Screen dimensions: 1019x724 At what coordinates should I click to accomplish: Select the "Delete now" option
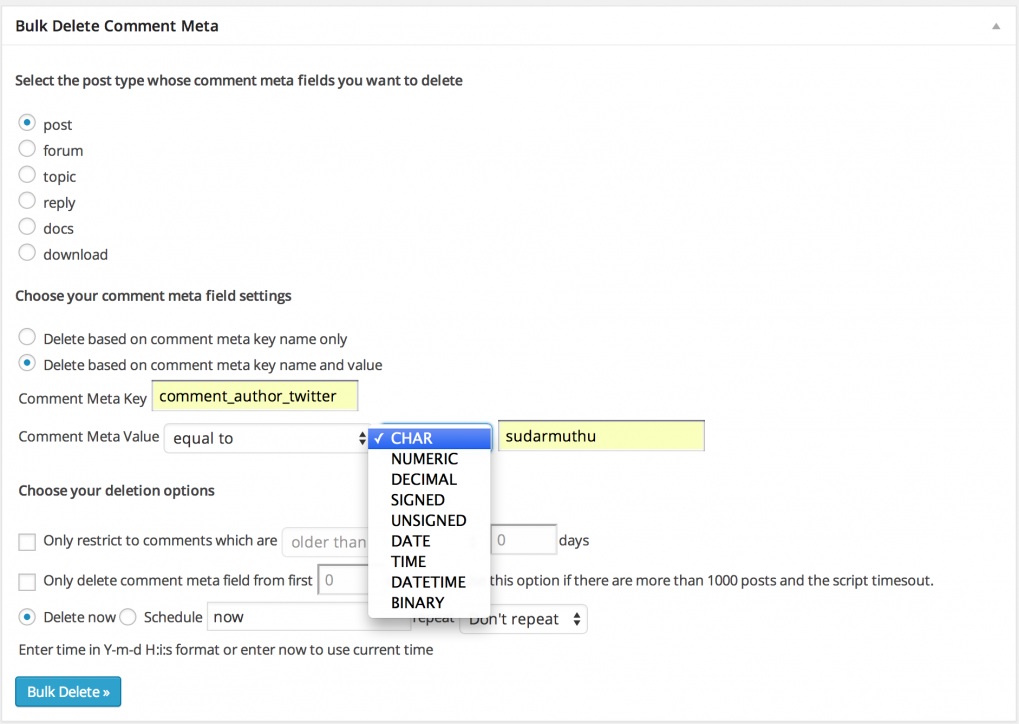[26, 617]
